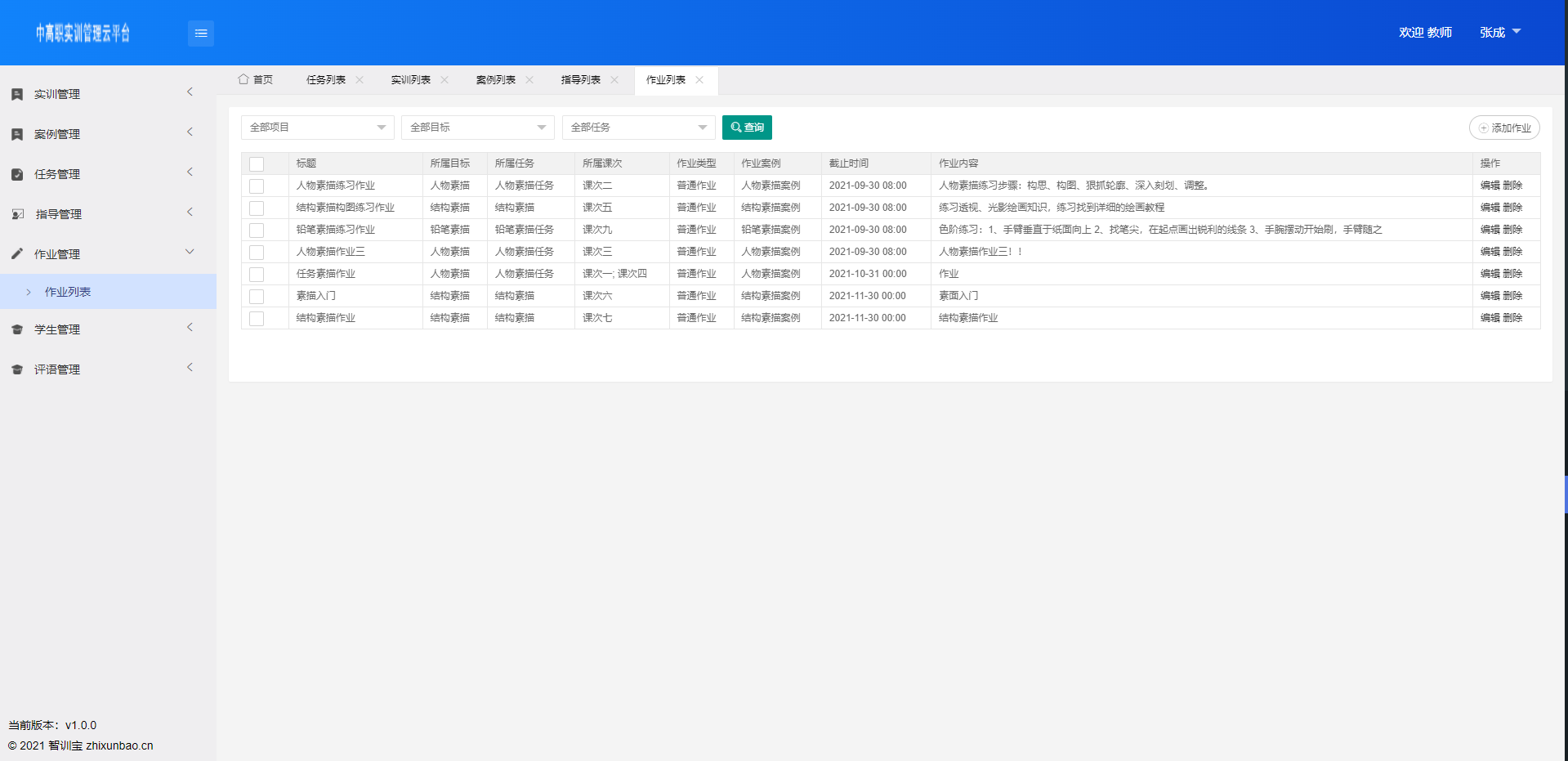This screenshot has width=1568, height=761.
Task: Expand the 张成 user dropdown menu
Action: tap(1499, 33)
